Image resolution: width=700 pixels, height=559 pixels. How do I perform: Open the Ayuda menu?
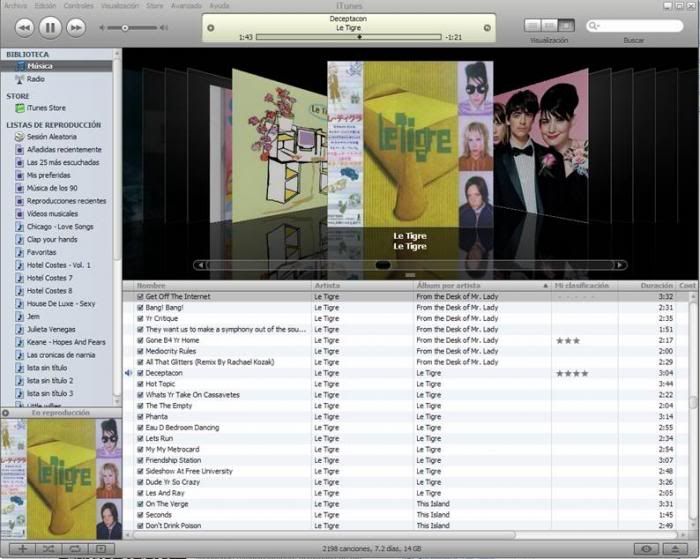coord(219,6)
